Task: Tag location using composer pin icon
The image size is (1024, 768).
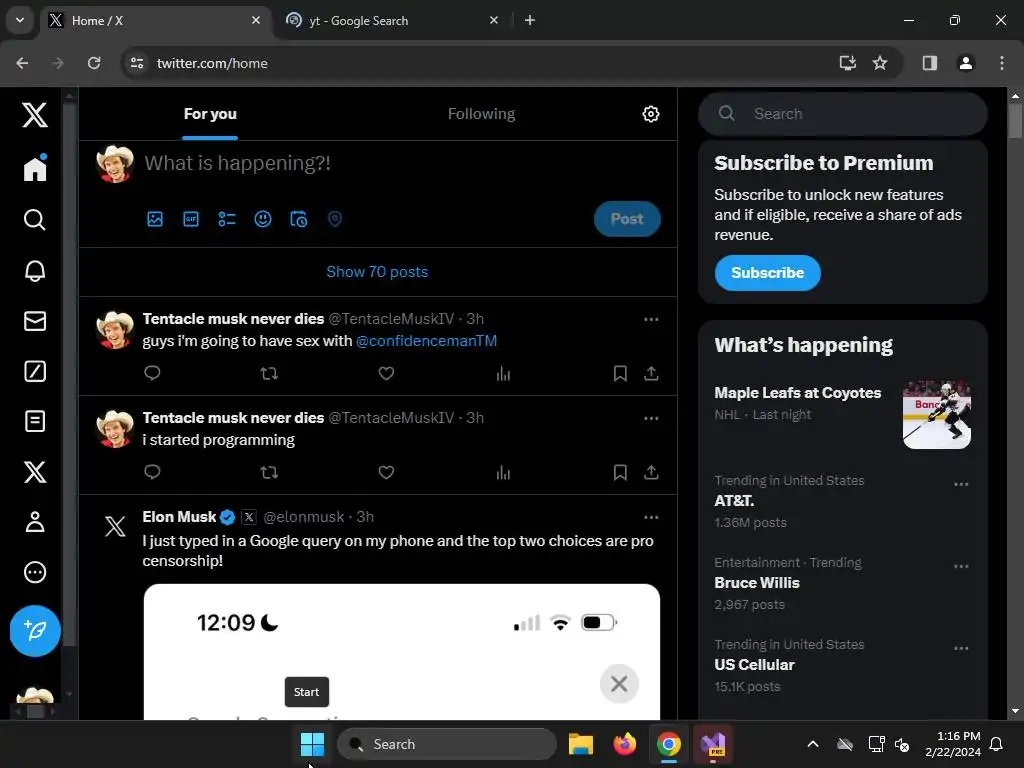Action: click(334, 219)
